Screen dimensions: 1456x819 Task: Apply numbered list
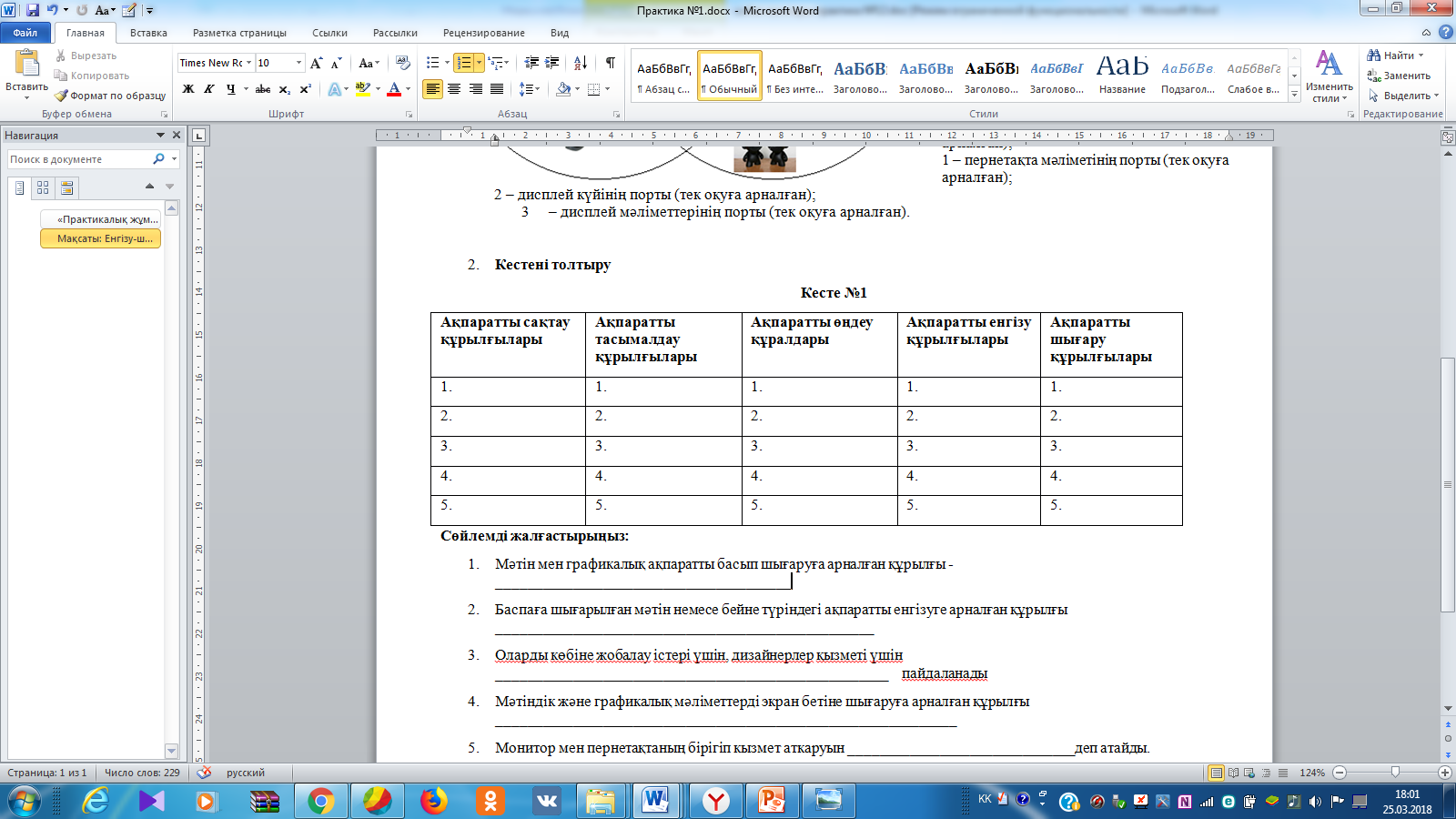click(x=464, y=63)
